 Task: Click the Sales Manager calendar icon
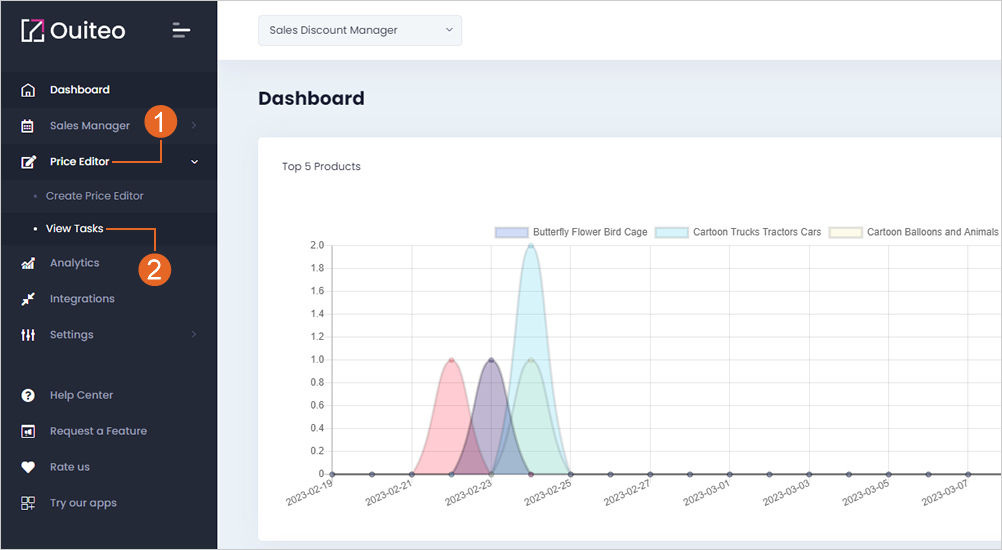point(27,126)
